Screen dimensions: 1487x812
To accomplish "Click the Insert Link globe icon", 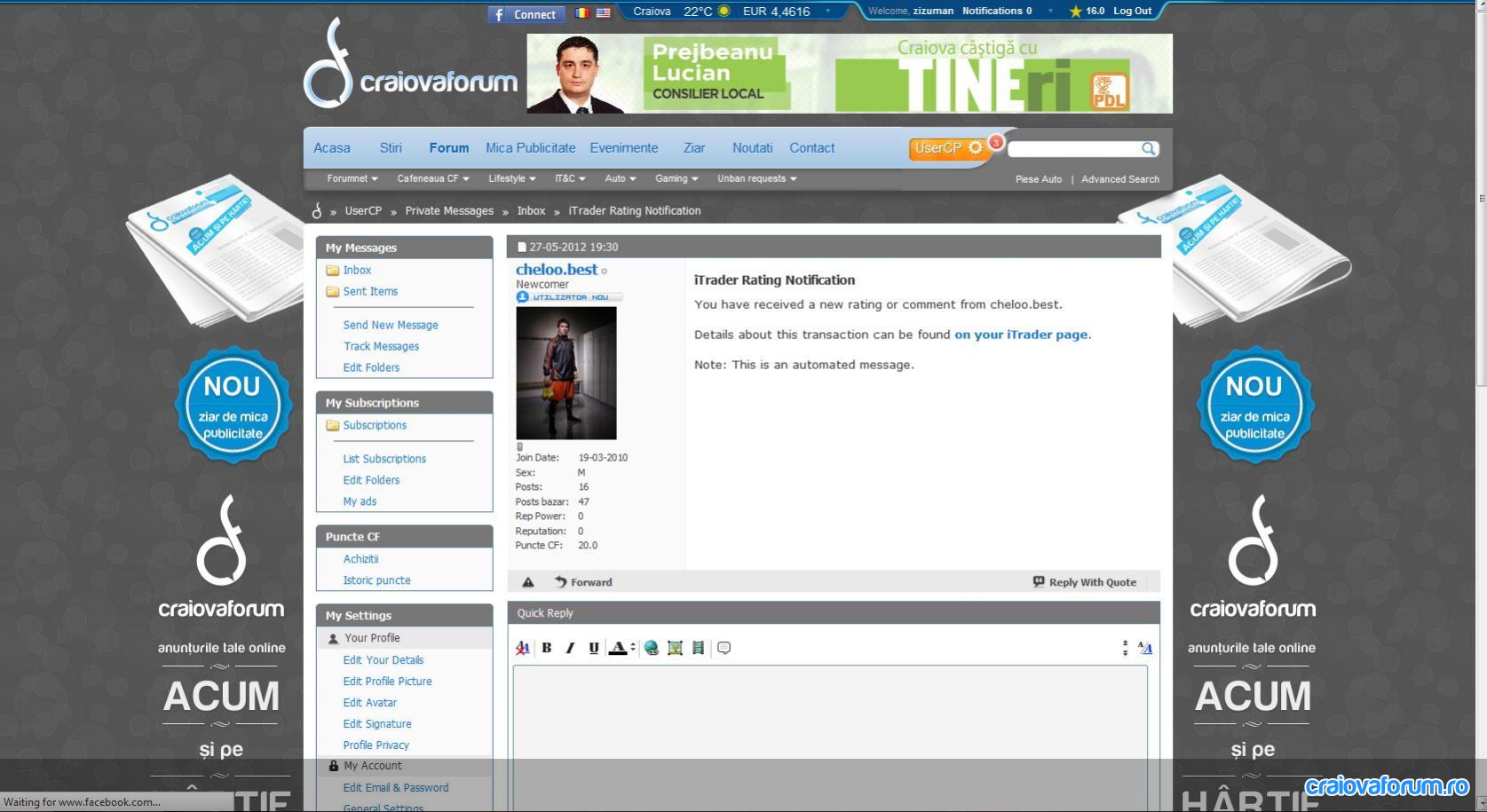I will (x=652, y=648).
